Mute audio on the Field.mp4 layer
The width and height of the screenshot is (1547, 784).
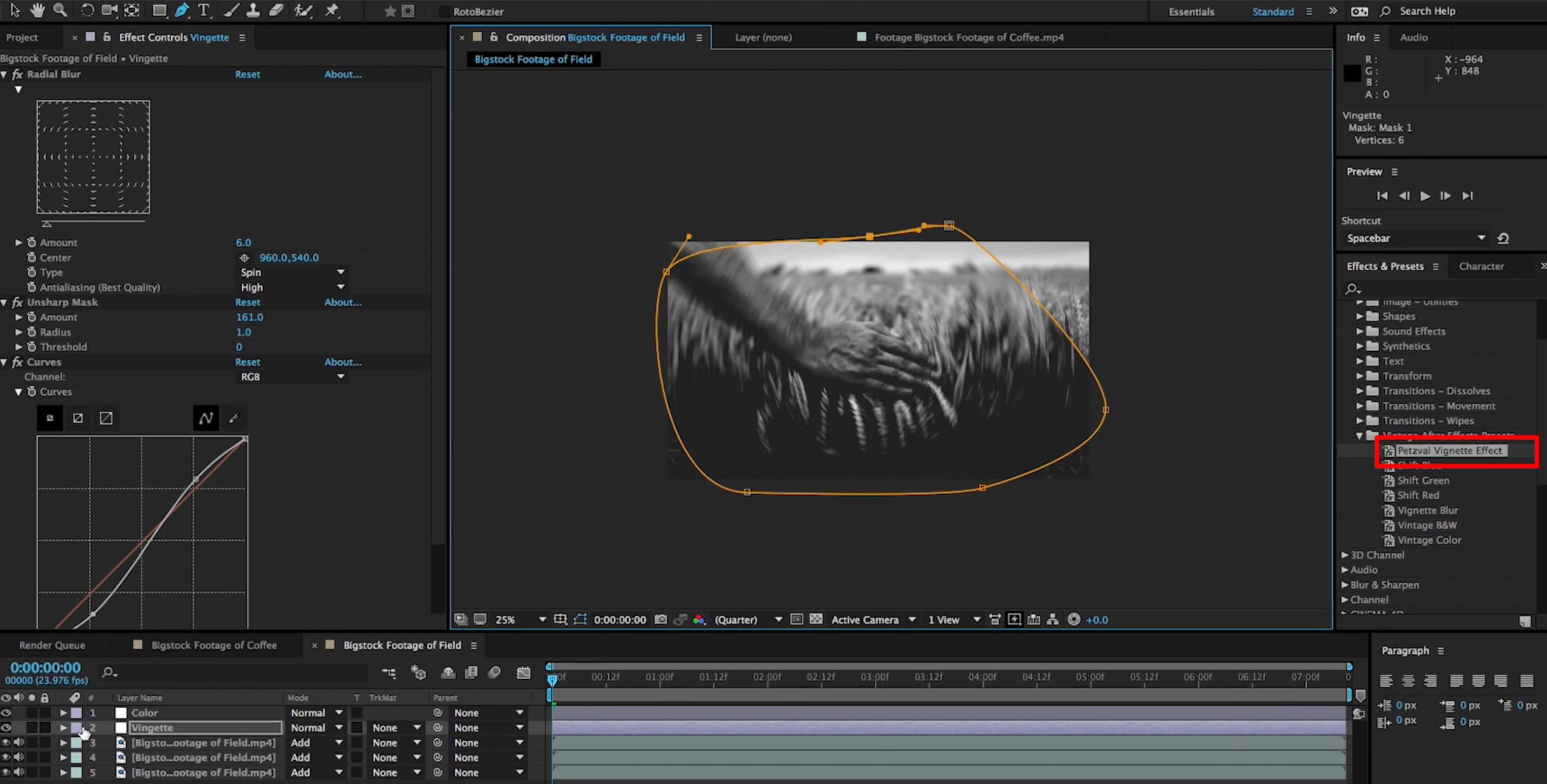[x=18, y=743]
